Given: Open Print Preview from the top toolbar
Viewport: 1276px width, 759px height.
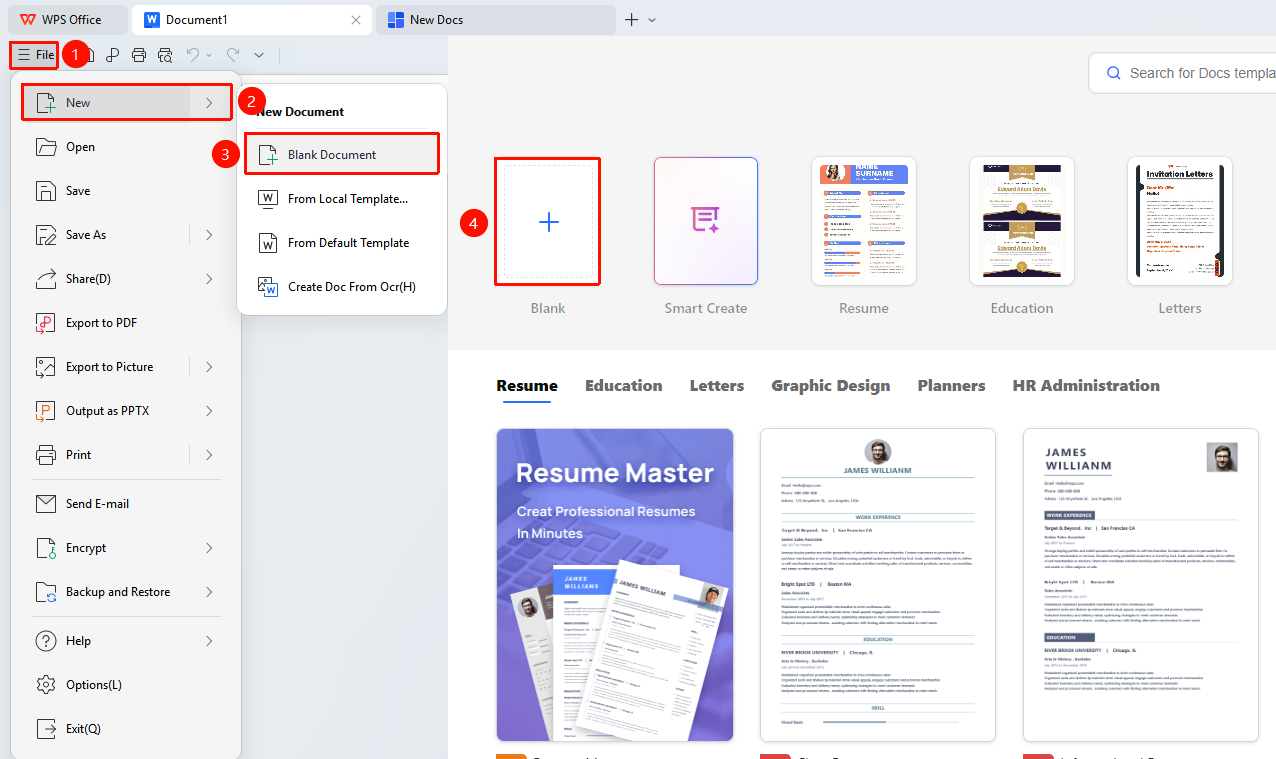Looking at the screenshot, I should (165, 55).
